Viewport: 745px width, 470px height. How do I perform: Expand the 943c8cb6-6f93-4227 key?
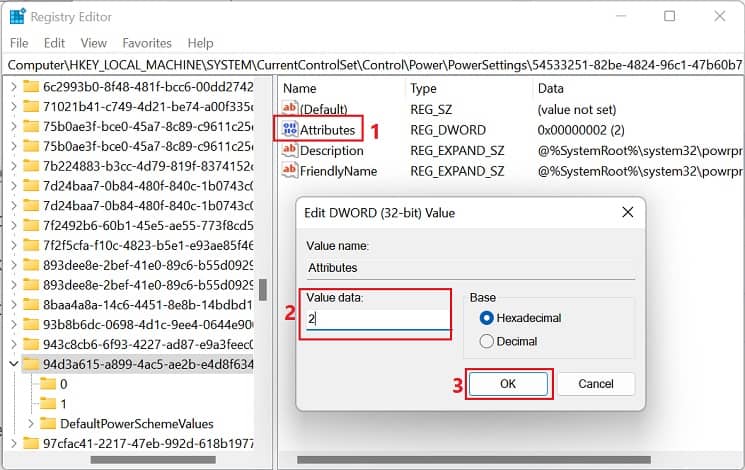click(x=13, y=344)
